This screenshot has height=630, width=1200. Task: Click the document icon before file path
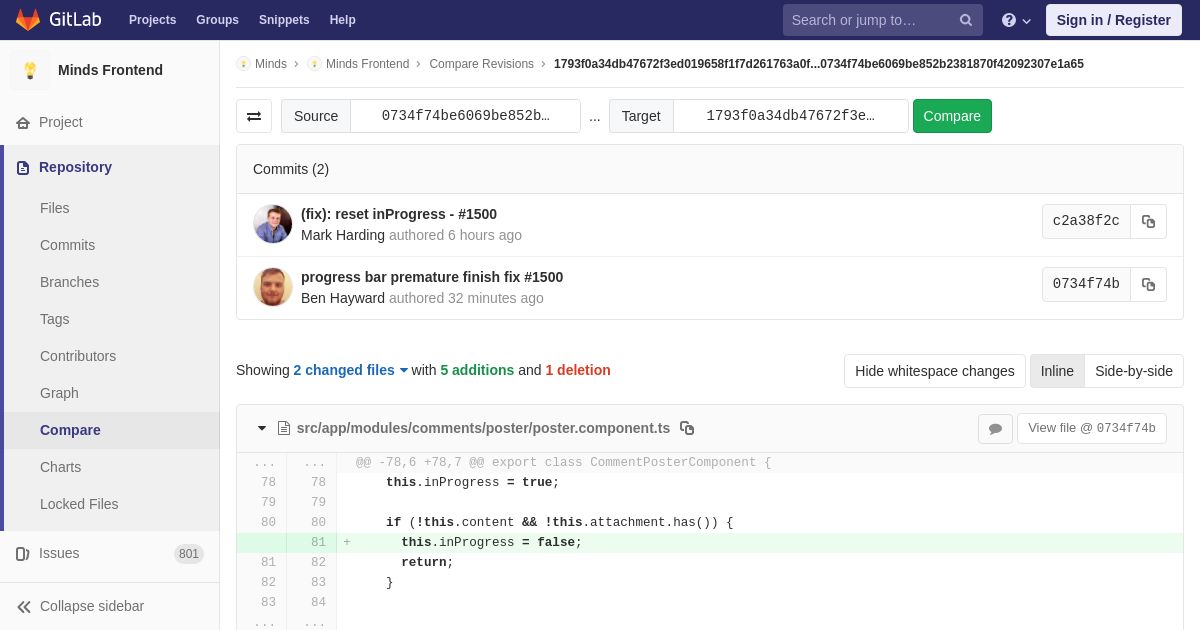coord(284,428)
